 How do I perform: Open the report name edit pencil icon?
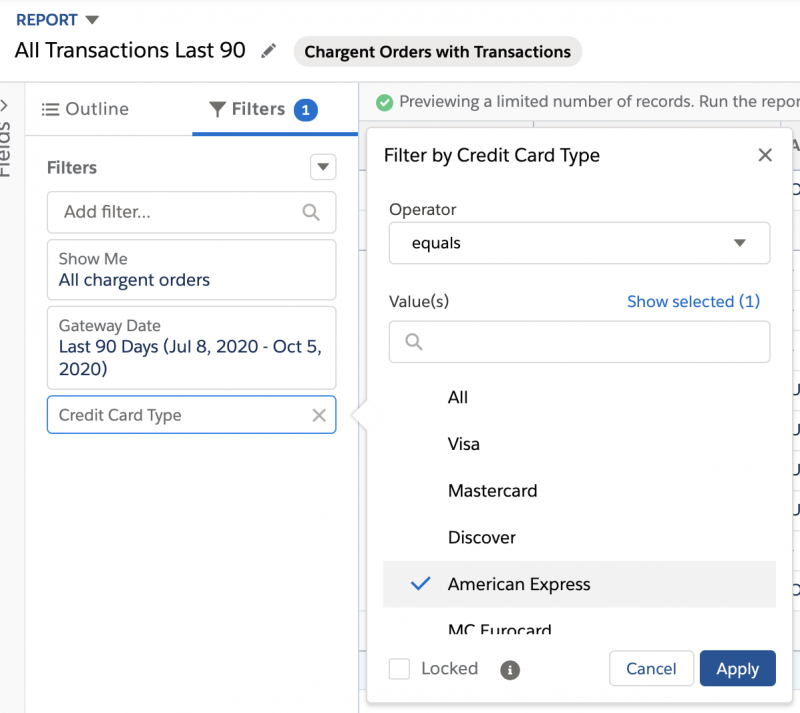pos(266,50)
